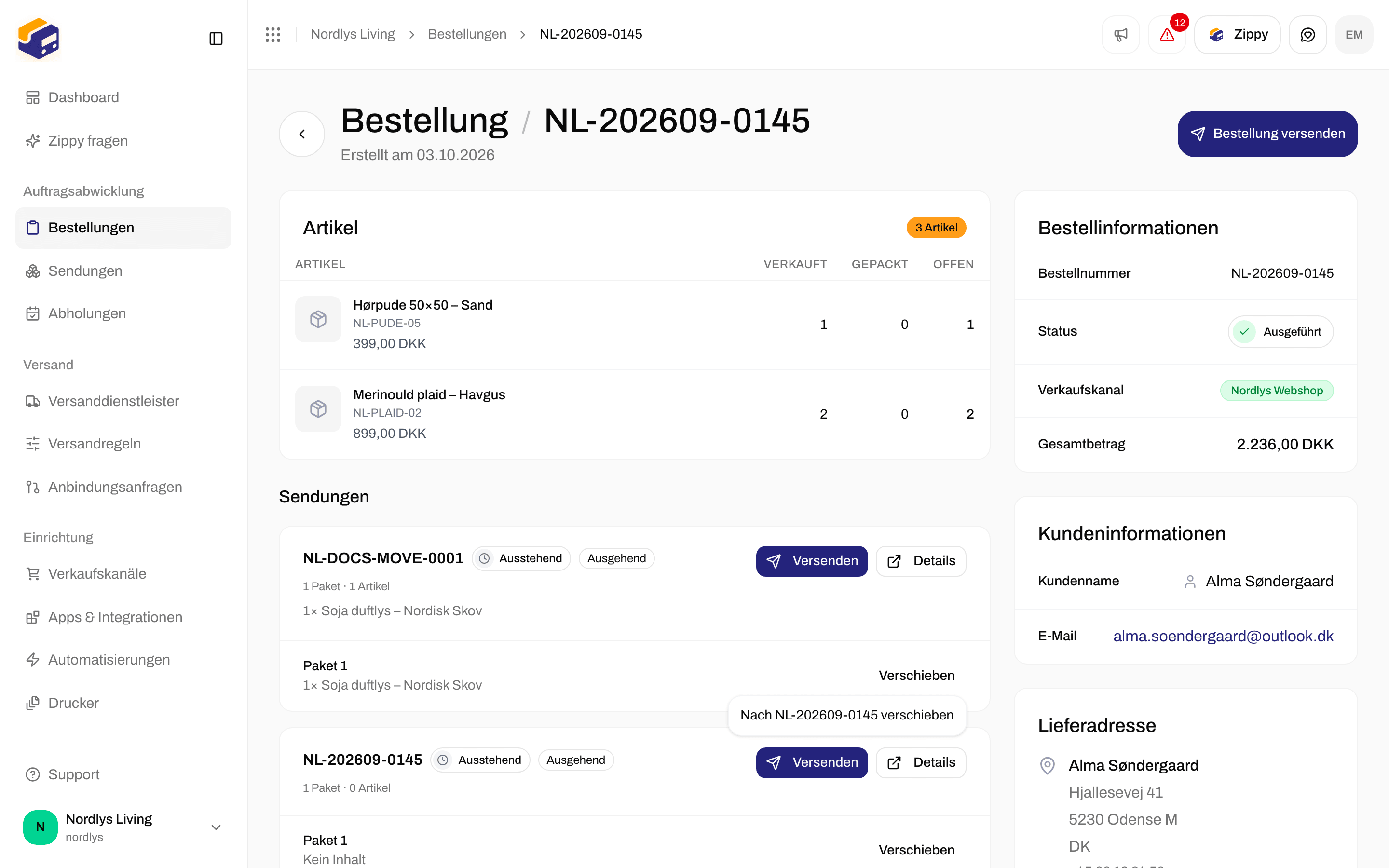Click Versenden for NL-DOCS-MOVE-0001

812,561
